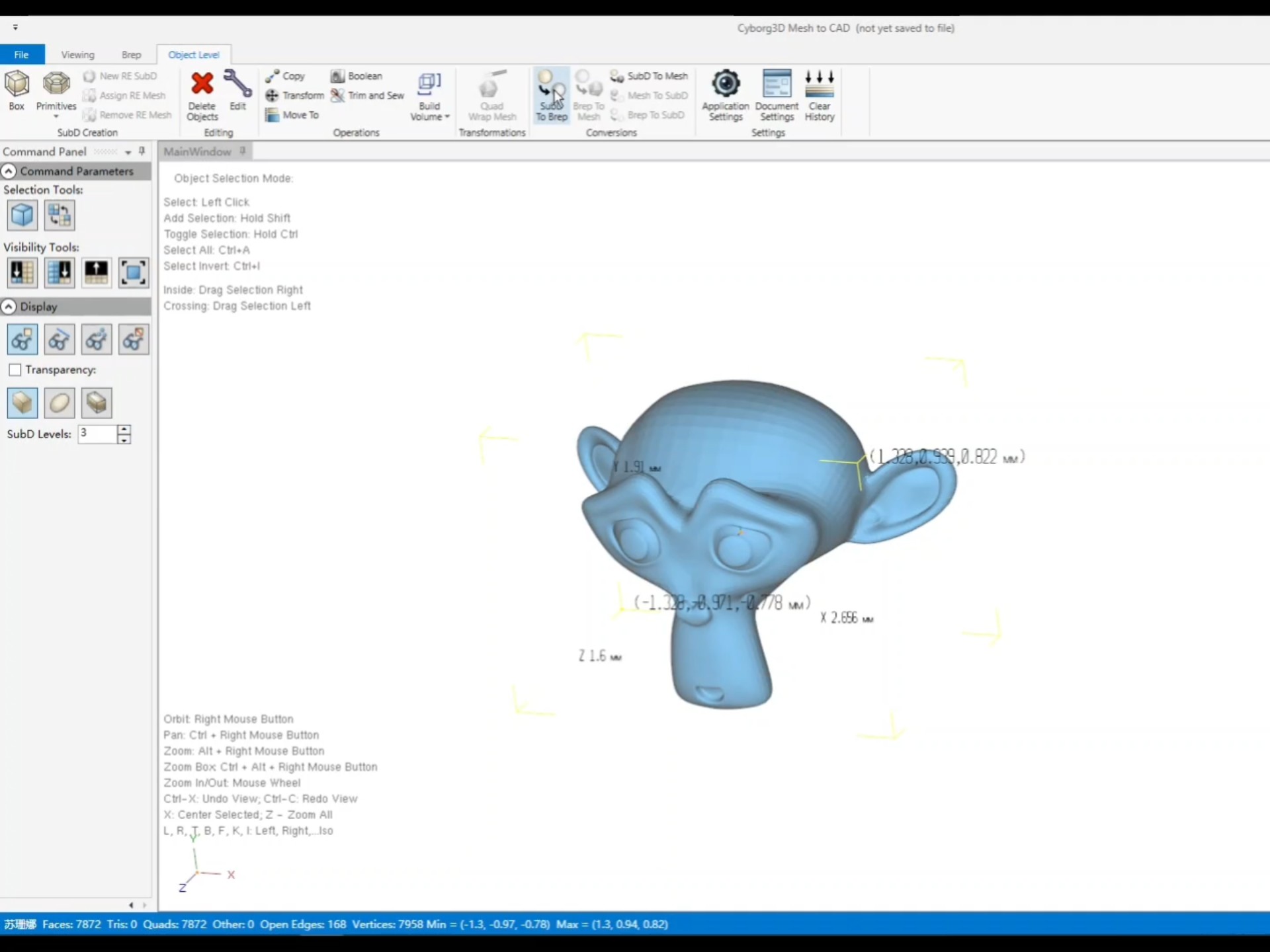Select the smooth ellipsoid shading mode
The width and height of the screenshot is (1270, 952).
coord(60,403)
